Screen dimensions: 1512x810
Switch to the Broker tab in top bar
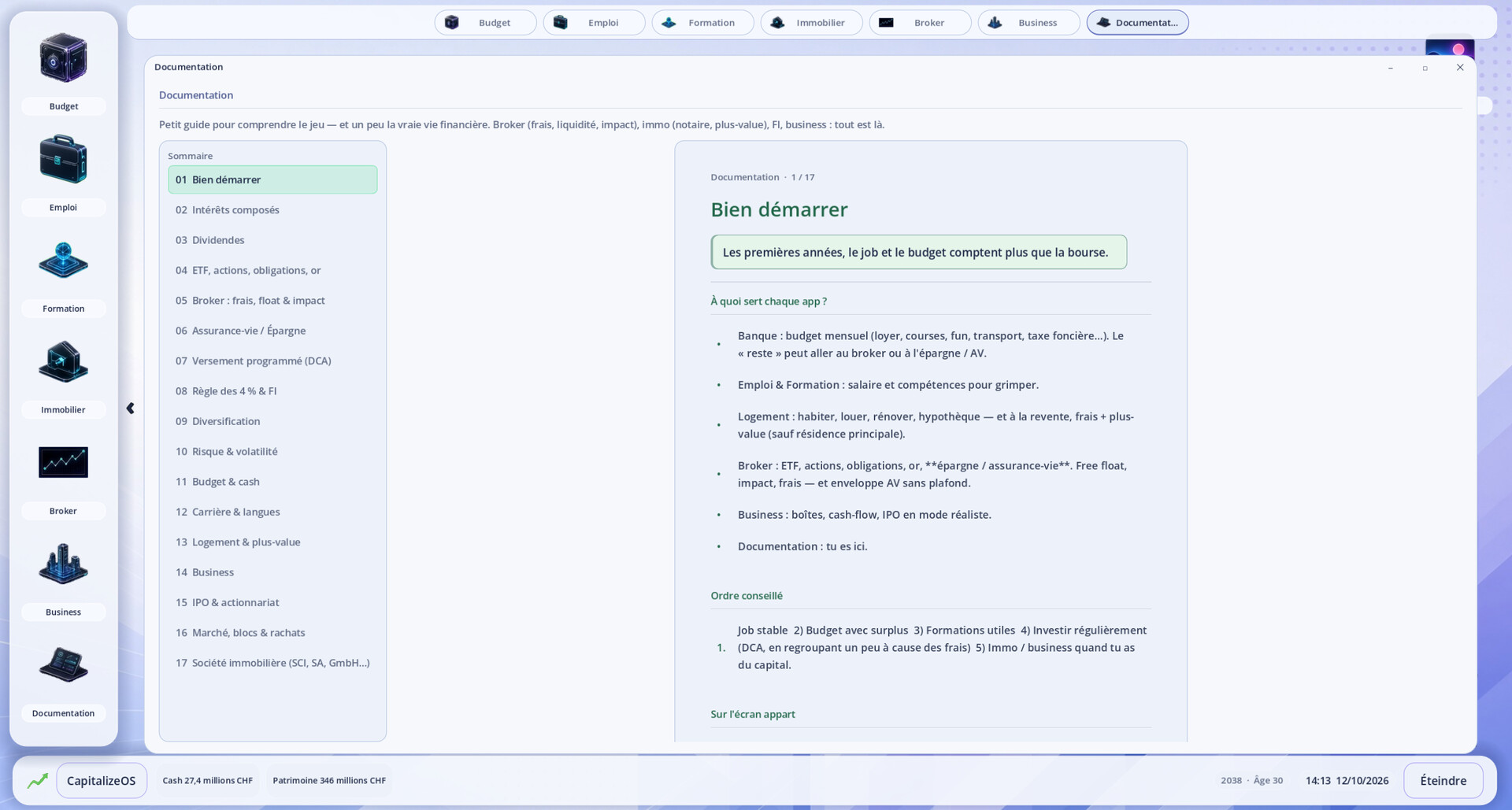pyautogui.click(x=920, y=23)
